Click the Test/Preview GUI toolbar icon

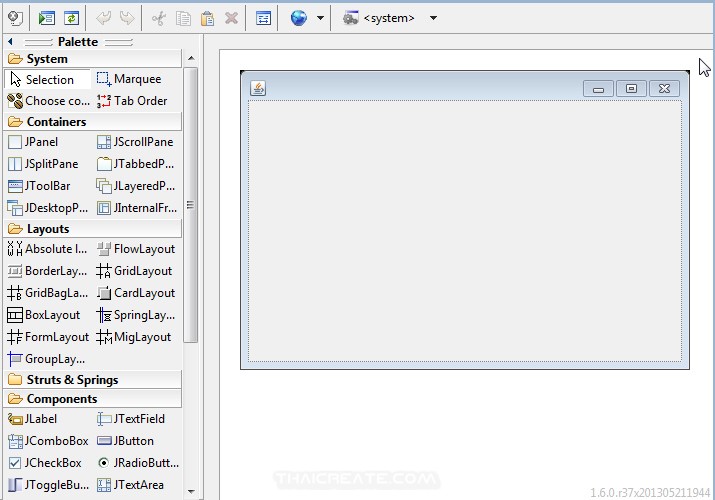click(x=47, y=18)
